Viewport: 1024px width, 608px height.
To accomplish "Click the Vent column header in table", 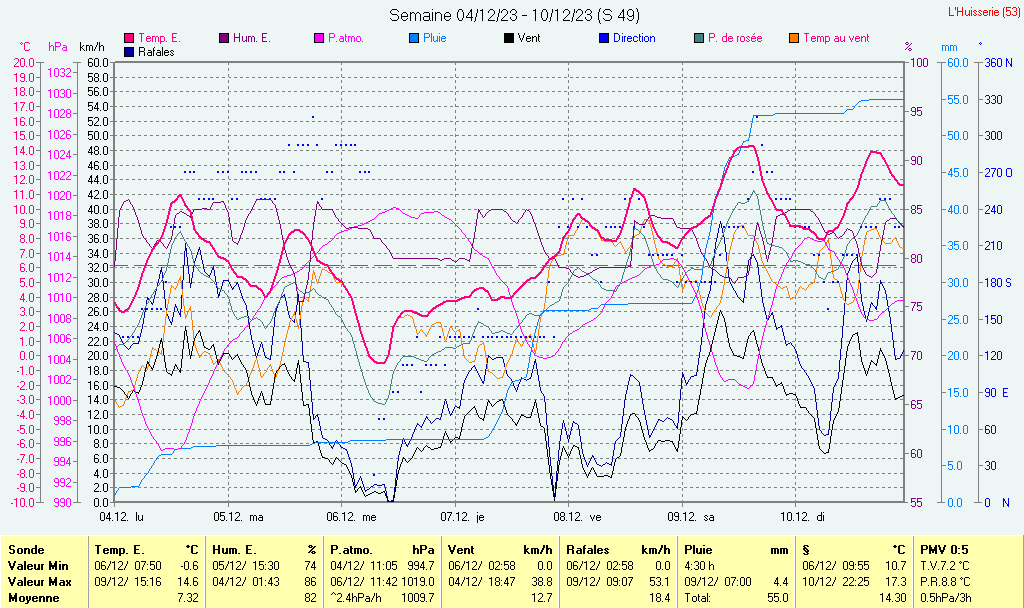I will tap(461, 550).
